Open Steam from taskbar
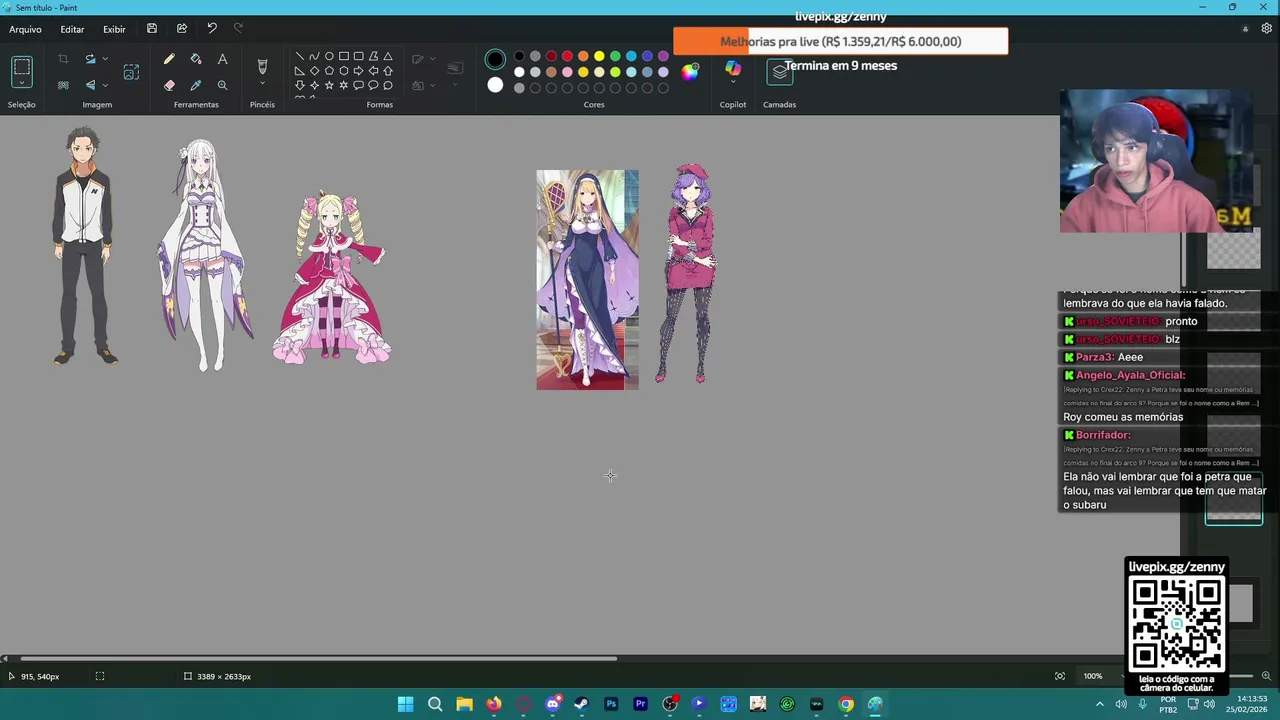 point(581,704)
